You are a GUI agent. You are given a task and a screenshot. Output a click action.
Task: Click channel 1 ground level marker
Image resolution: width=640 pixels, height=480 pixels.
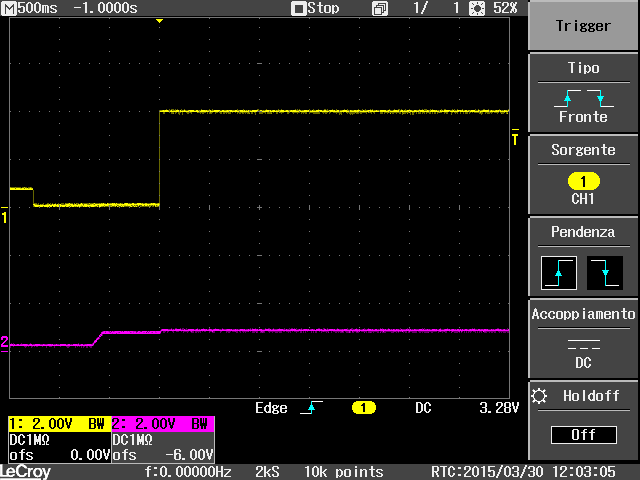coord(4,215)
